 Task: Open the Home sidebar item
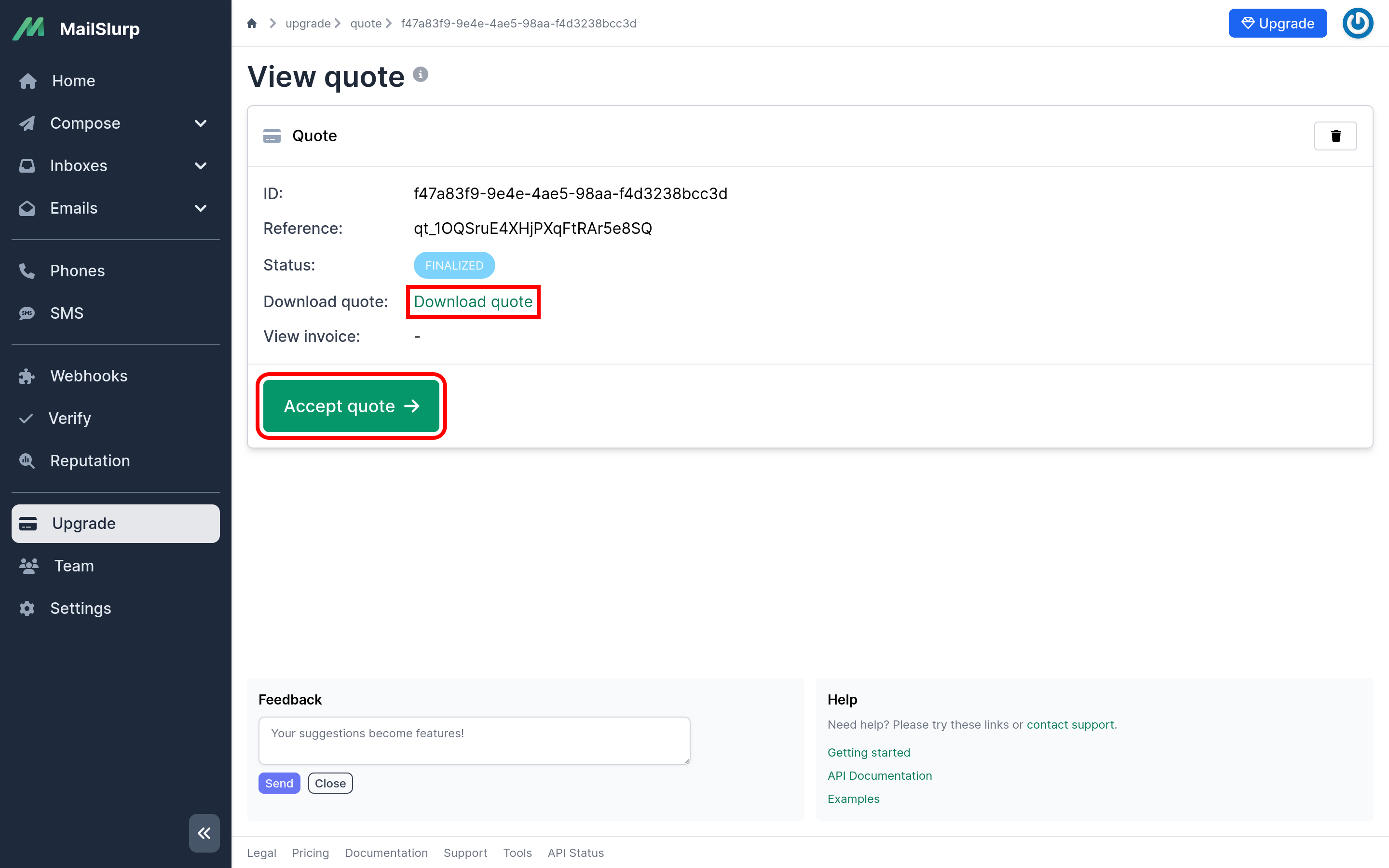[115, 81]
